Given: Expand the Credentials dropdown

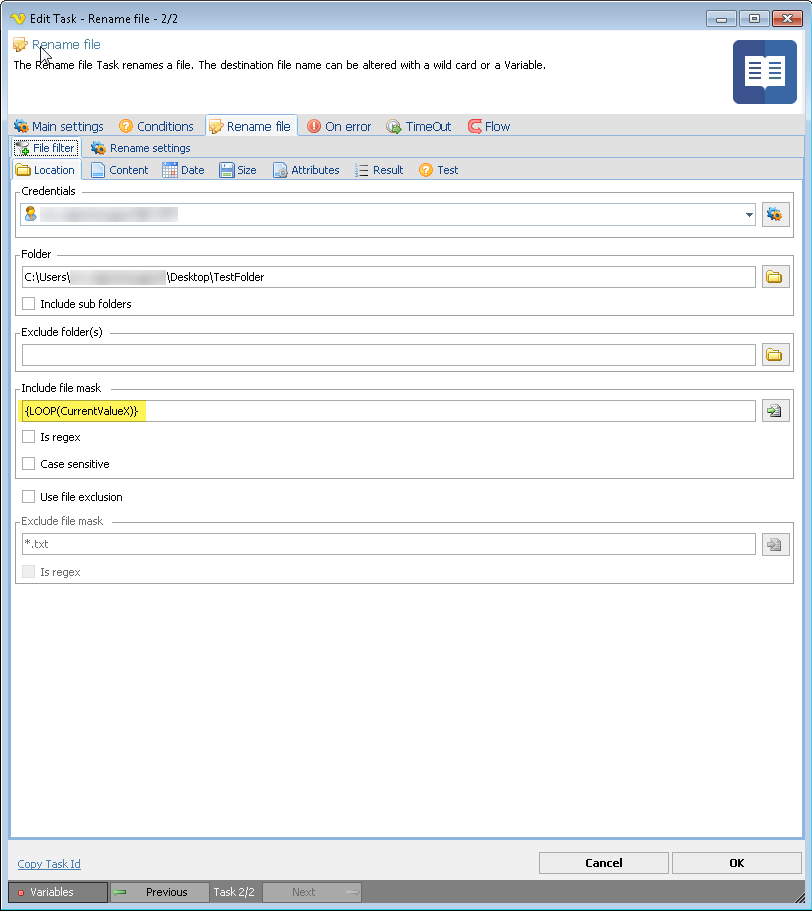Looking at the screenshot, I should coord(749,214).
